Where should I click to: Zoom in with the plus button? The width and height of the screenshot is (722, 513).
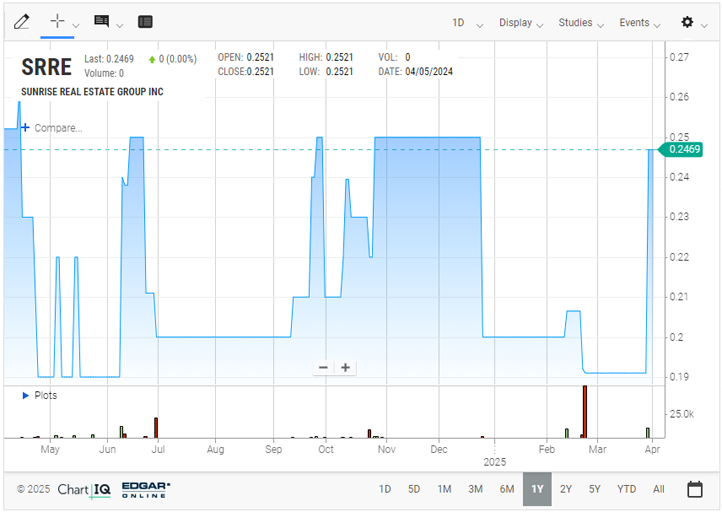point(345,367)
